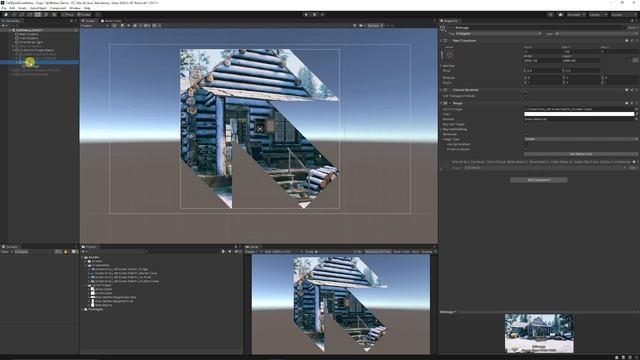Open the anchor presets box
The image size is (640, 360).
[x=449, y=54]
